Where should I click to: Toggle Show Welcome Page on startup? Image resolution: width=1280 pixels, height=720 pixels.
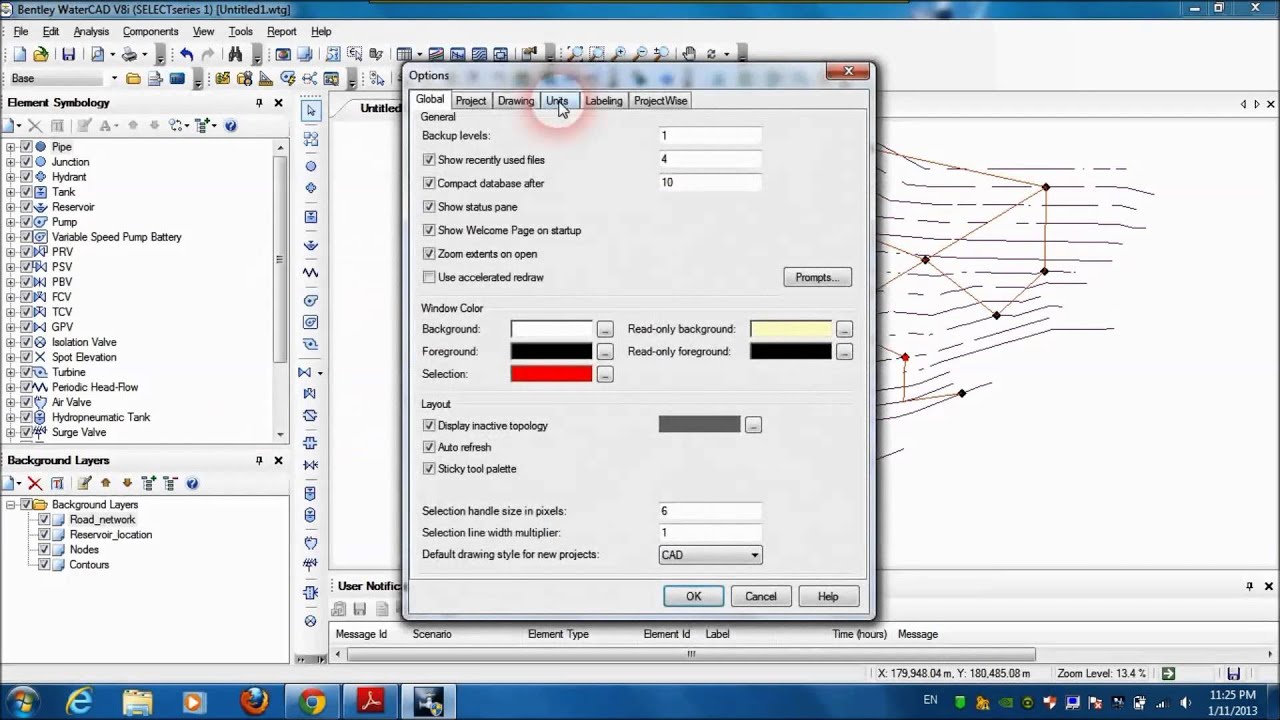tap(429, 231)
